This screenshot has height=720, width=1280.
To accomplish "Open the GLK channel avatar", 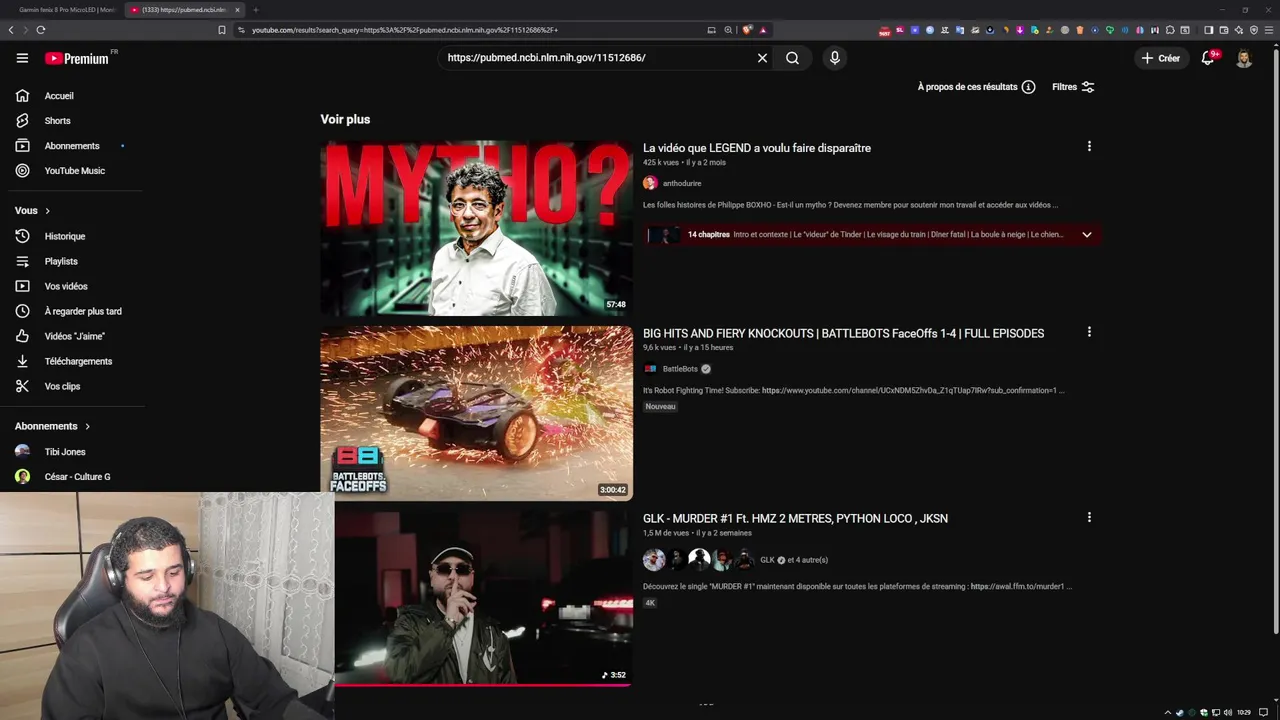I will point(654,560).
